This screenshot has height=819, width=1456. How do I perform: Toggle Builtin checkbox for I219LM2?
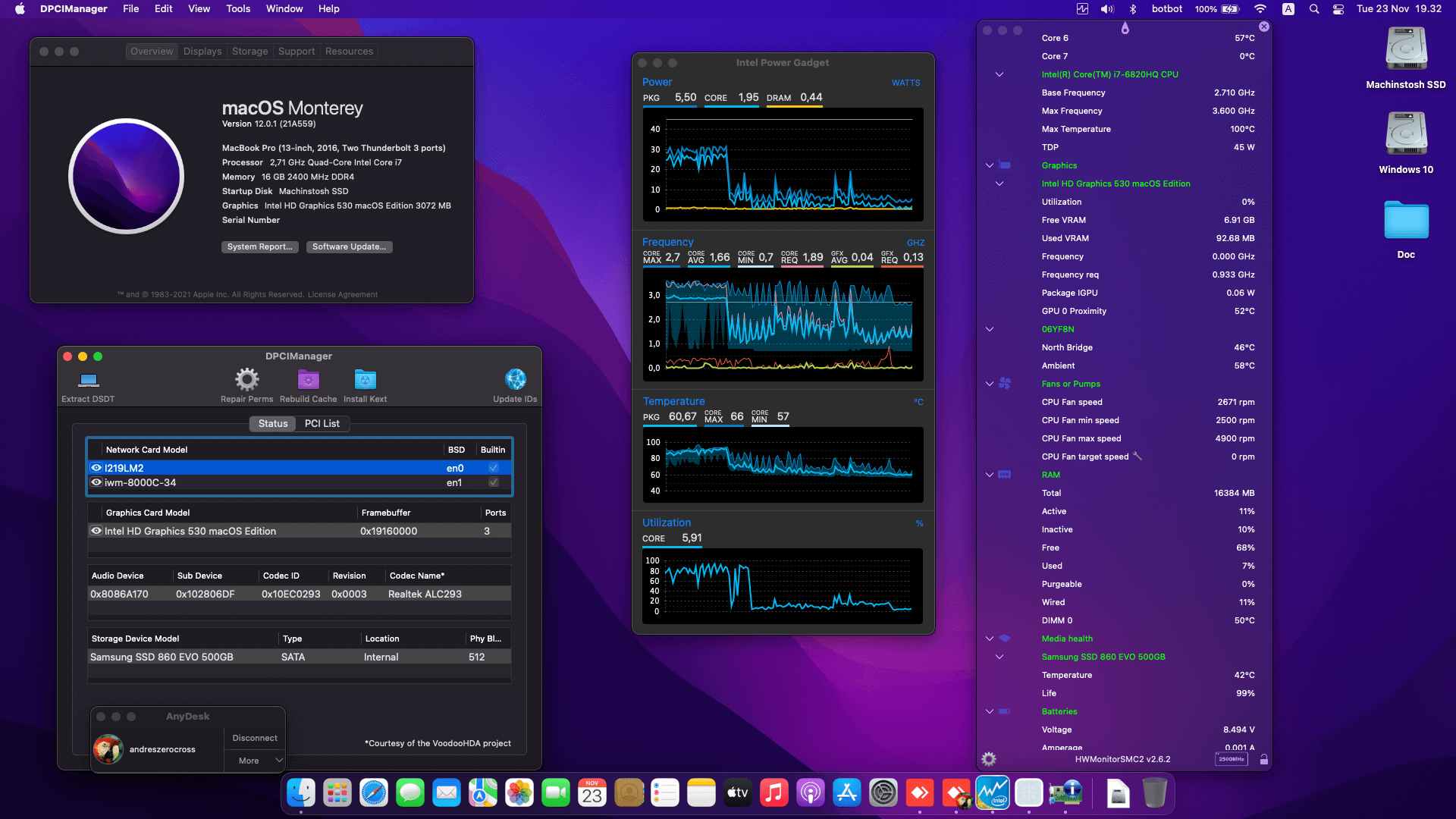click(494, 468)
